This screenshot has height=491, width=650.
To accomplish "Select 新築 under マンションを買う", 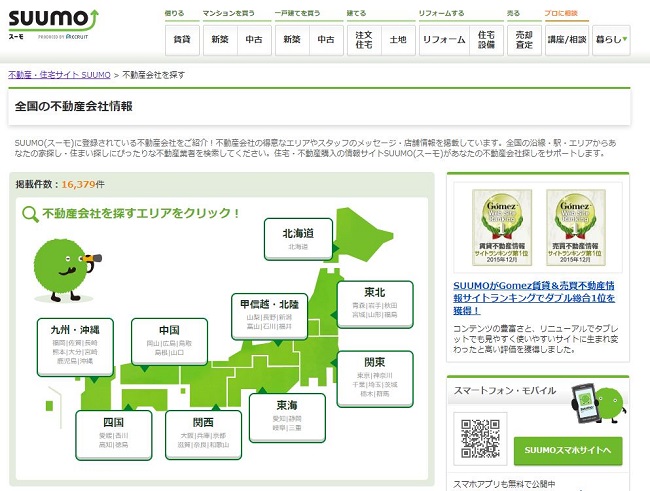I will coord(220,40).
